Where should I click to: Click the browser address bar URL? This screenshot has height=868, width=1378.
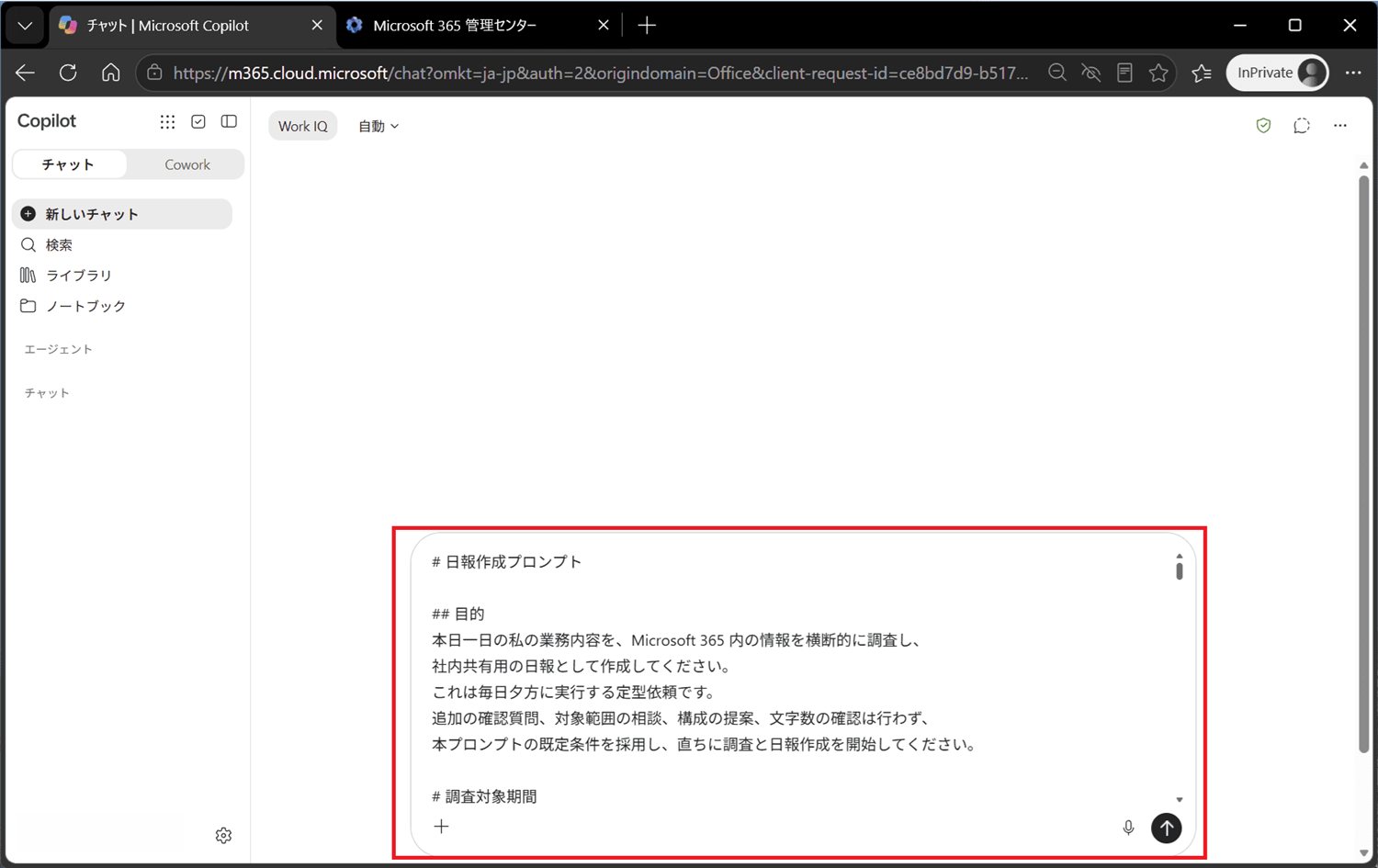pyautogui.click(x=601, y=73)
